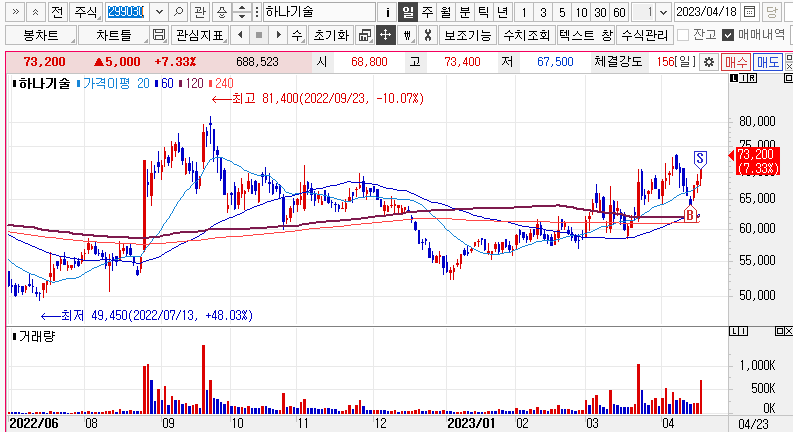The image size is (793, 432).
Task: Click the L scale icon on price chart
Action: click(x=734, y=78)
